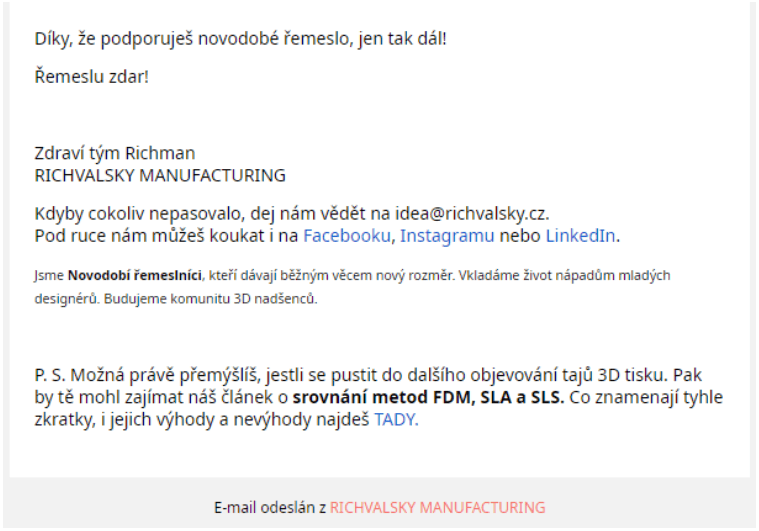Open the Instagramu link

447,236
